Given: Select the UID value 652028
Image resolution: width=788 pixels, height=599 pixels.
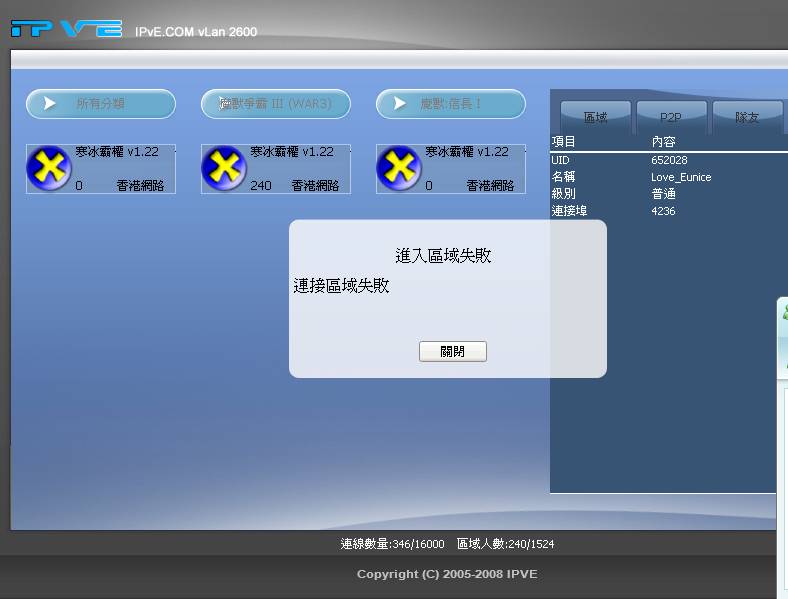Looking at the screenshot, I should pyautogui.click(x=669, y=160).
